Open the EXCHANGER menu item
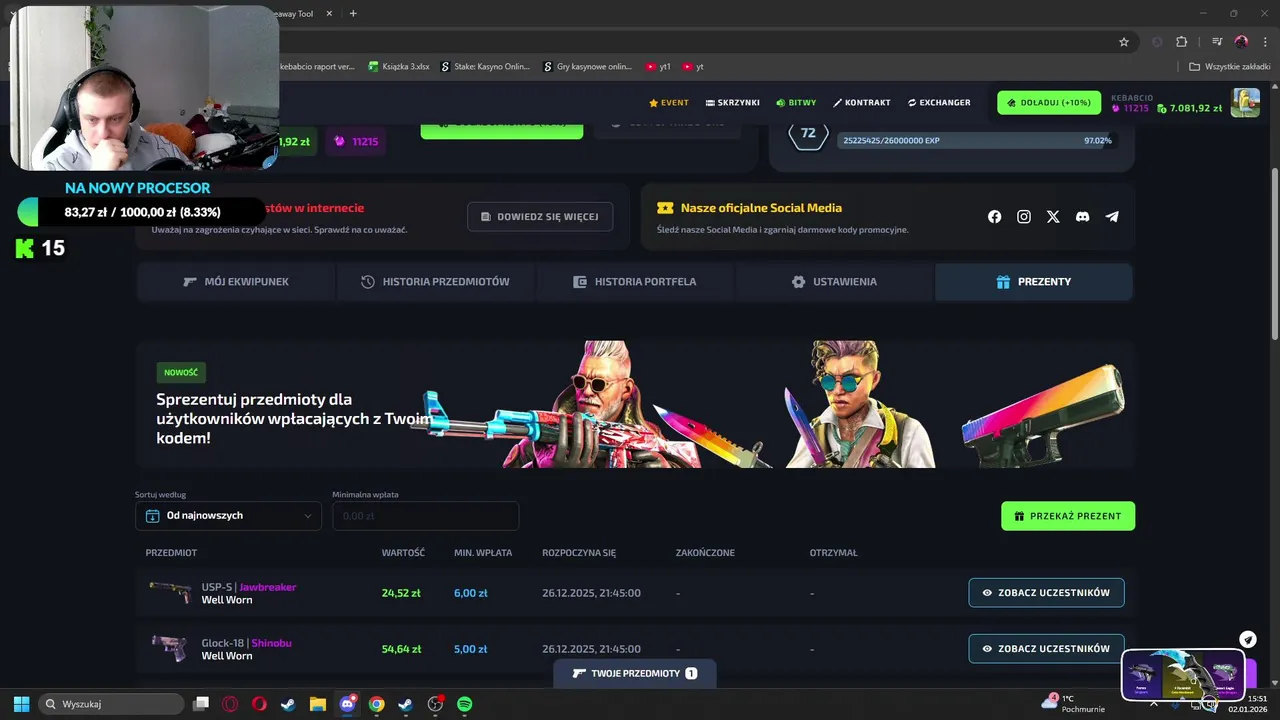 tap(939, 103)
